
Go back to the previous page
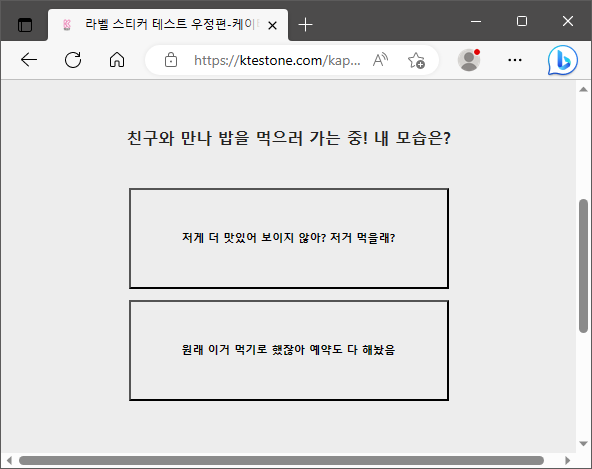pos(29,60)
